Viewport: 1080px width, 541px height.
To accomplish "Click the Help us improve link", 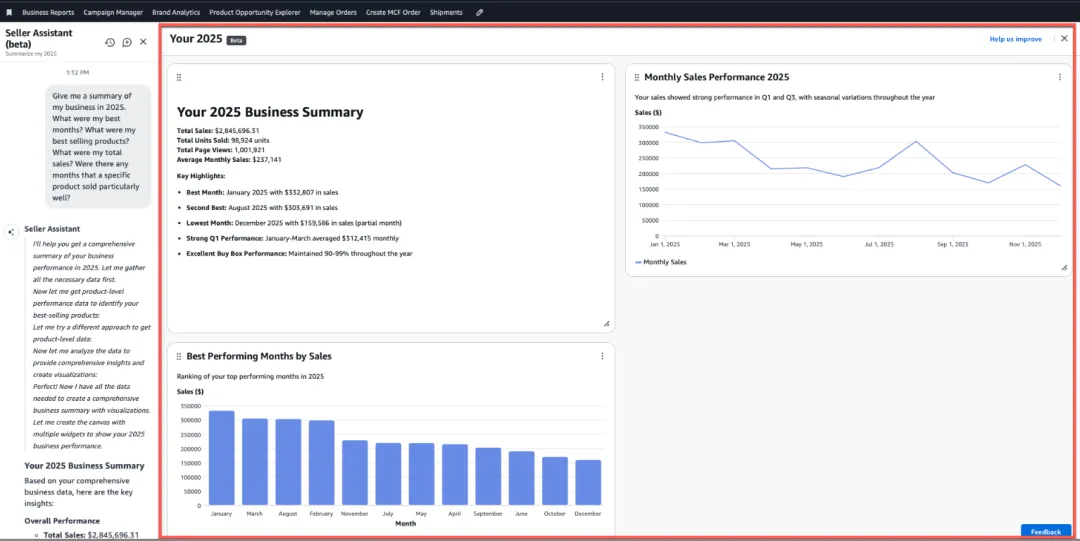I will coord(1015,39).
